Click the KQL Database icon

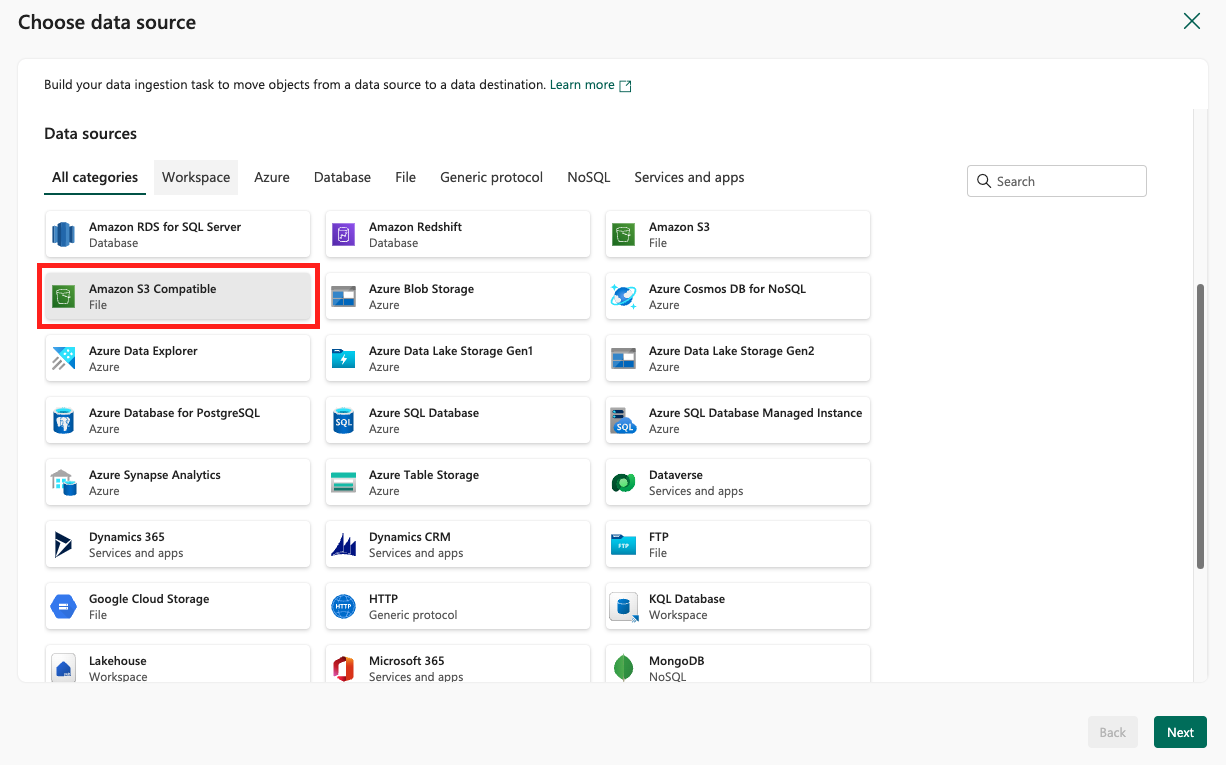(x=624, y=607)
